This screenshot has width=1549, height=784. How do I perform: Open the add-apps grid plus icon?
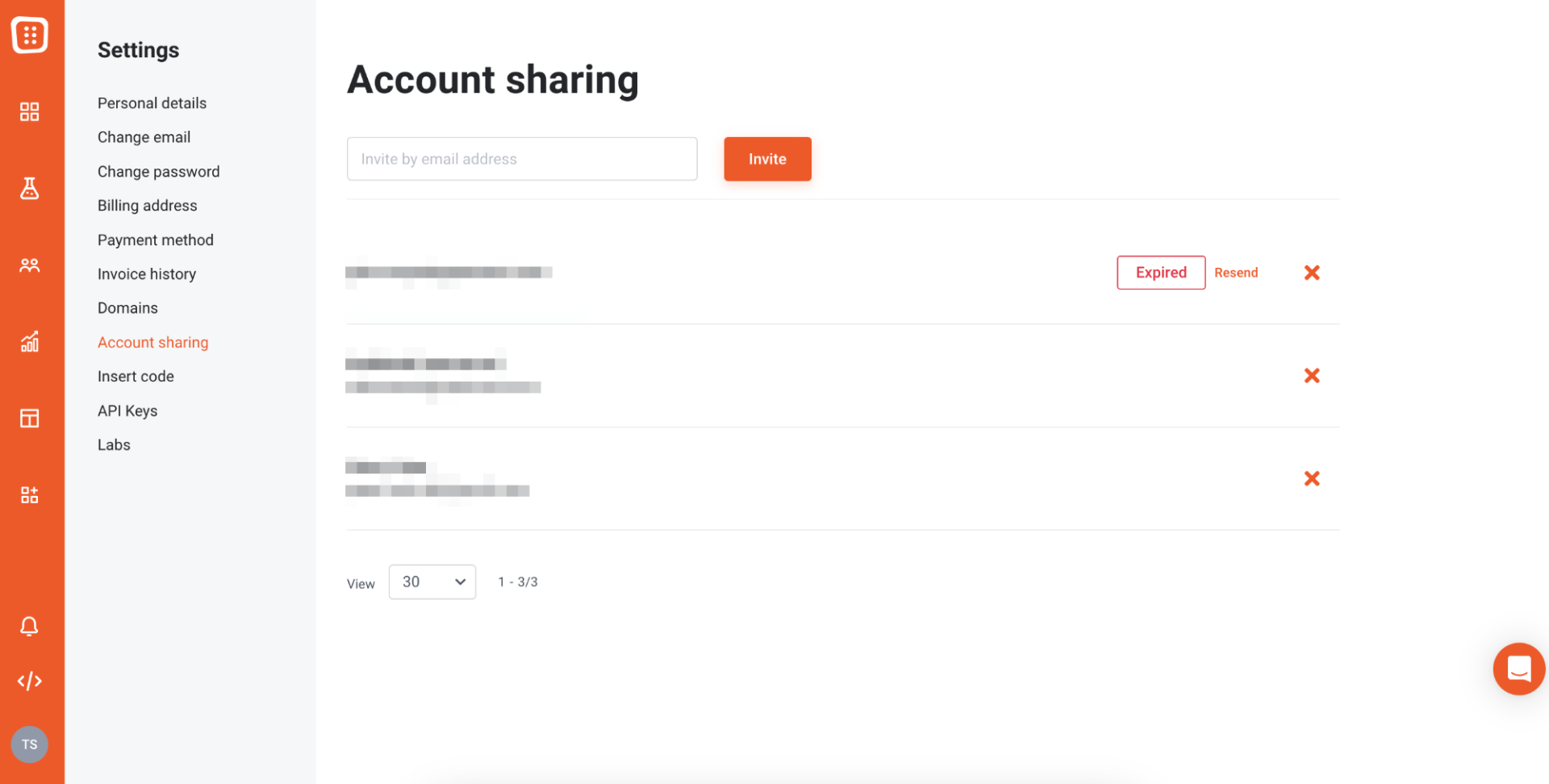coord(30,494)
